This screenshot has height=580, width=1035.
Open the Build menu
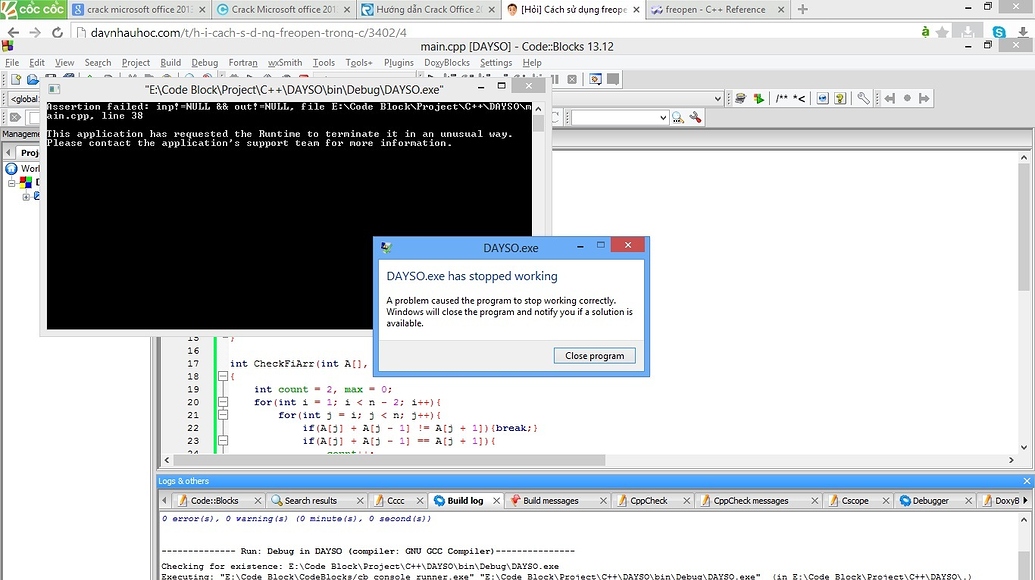[170, 63]
